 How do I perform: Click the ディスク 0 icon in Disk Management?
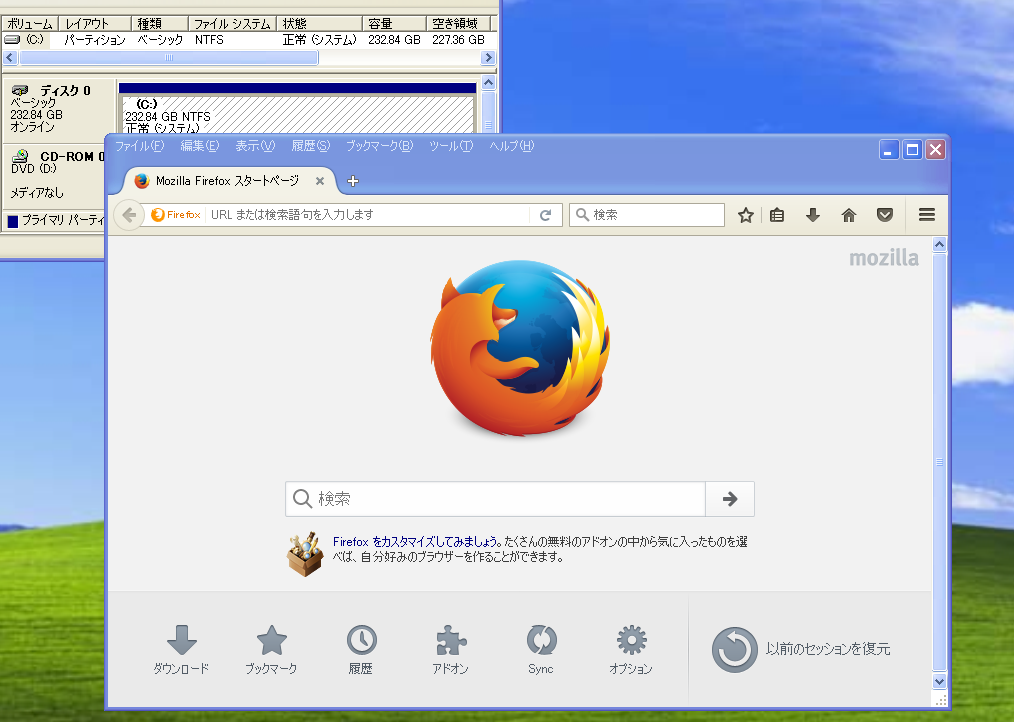[x=20, y=90]
